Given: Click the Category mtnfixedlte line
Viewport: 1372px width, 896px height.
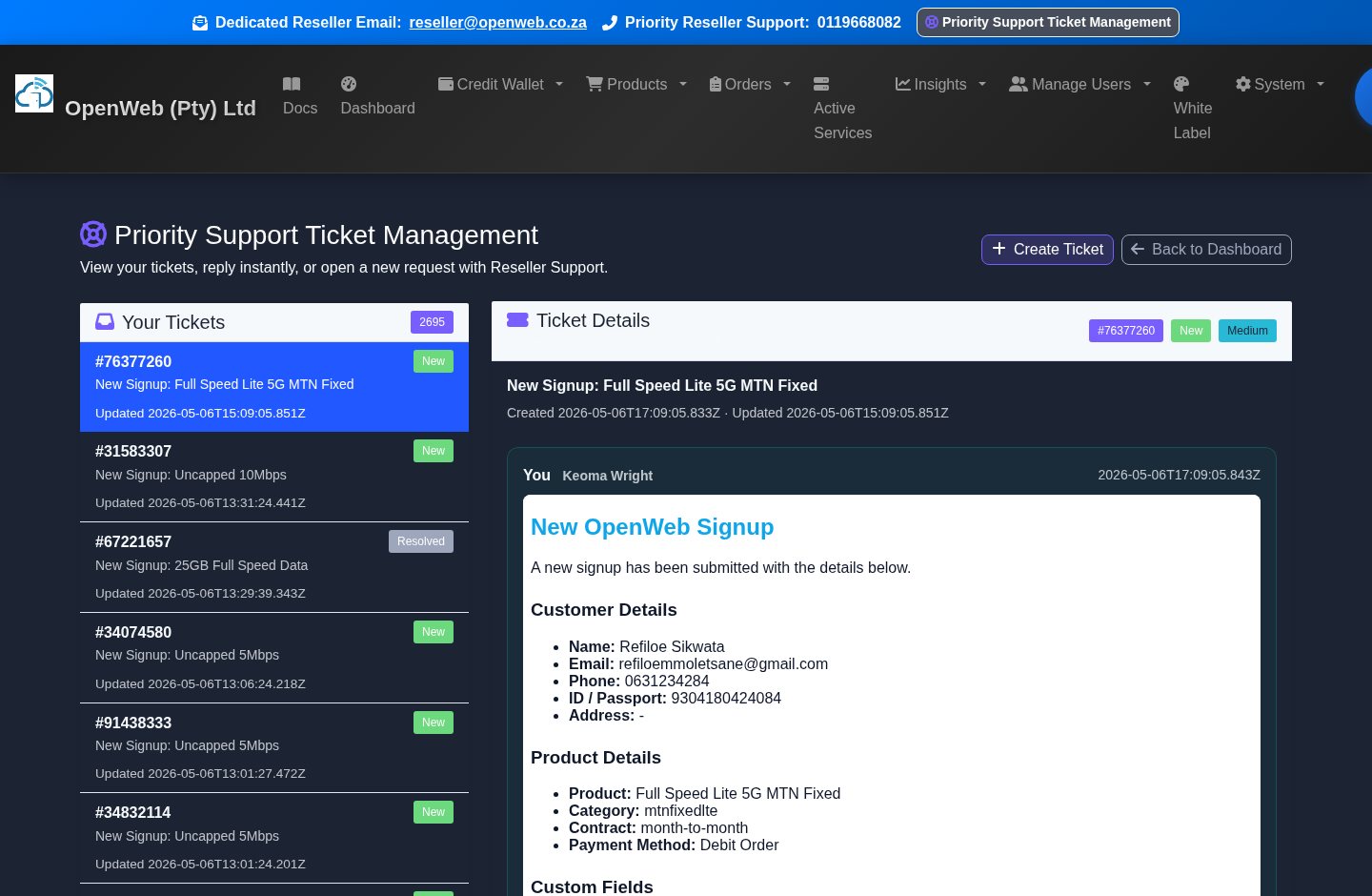Looking at the screenshot, I should (x=643, y=811).
